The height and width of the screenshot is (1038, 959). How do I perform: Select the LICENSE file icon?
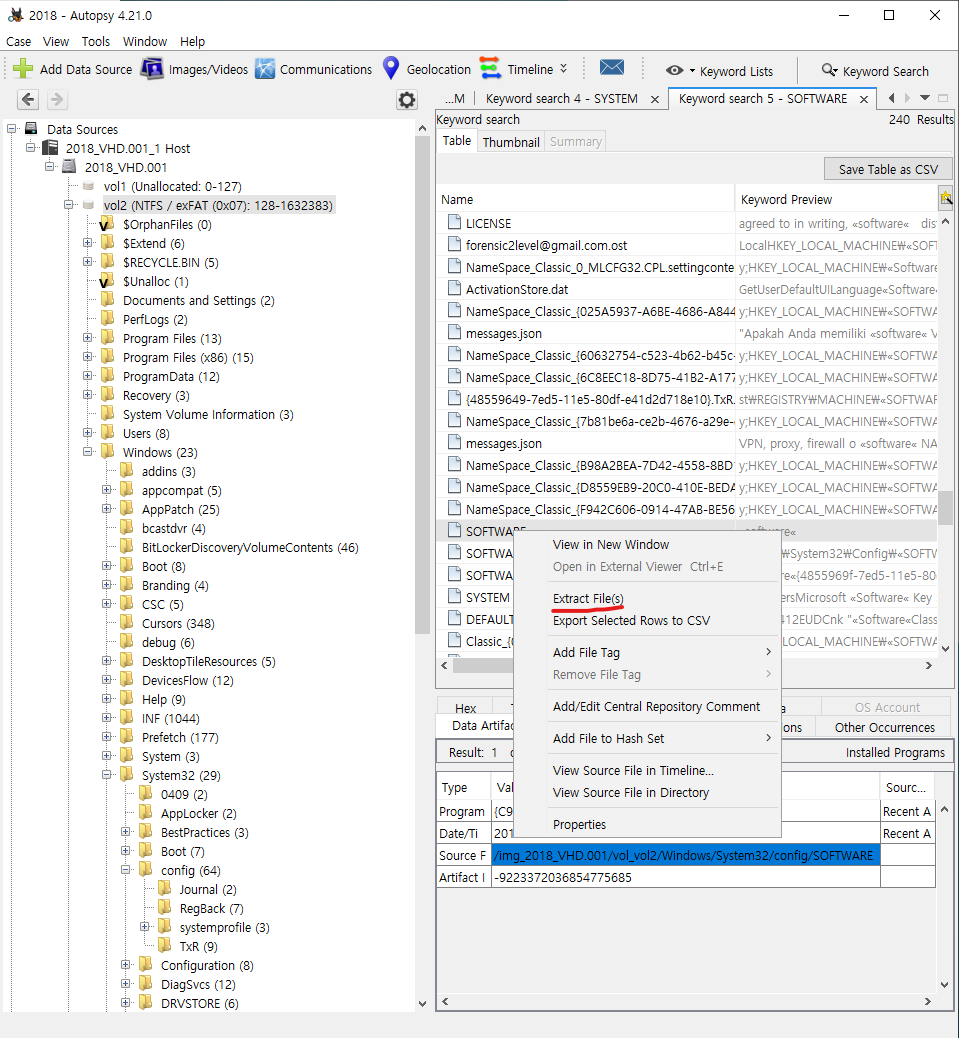click(454, 222)
